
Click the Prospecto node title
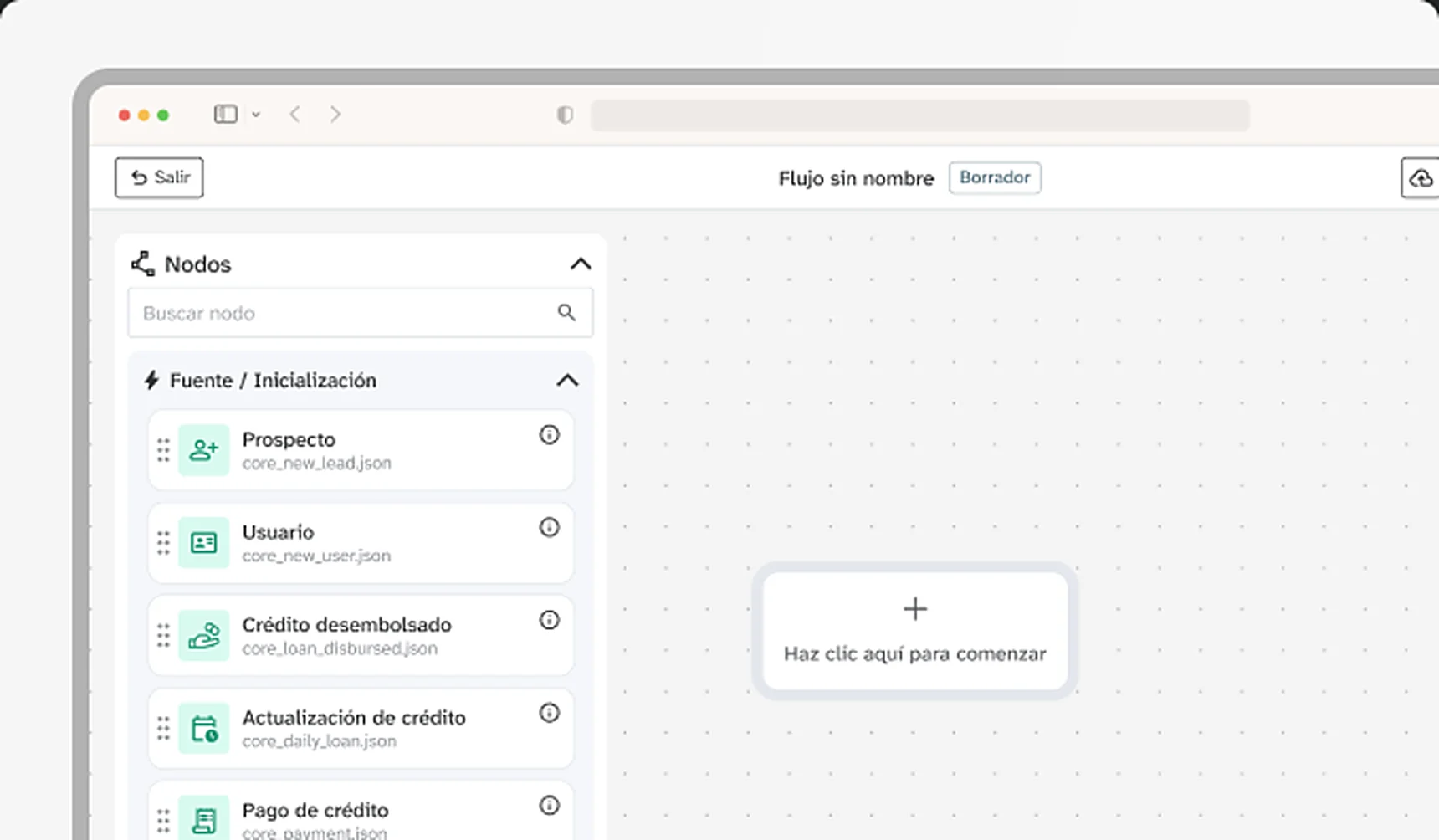289,440
